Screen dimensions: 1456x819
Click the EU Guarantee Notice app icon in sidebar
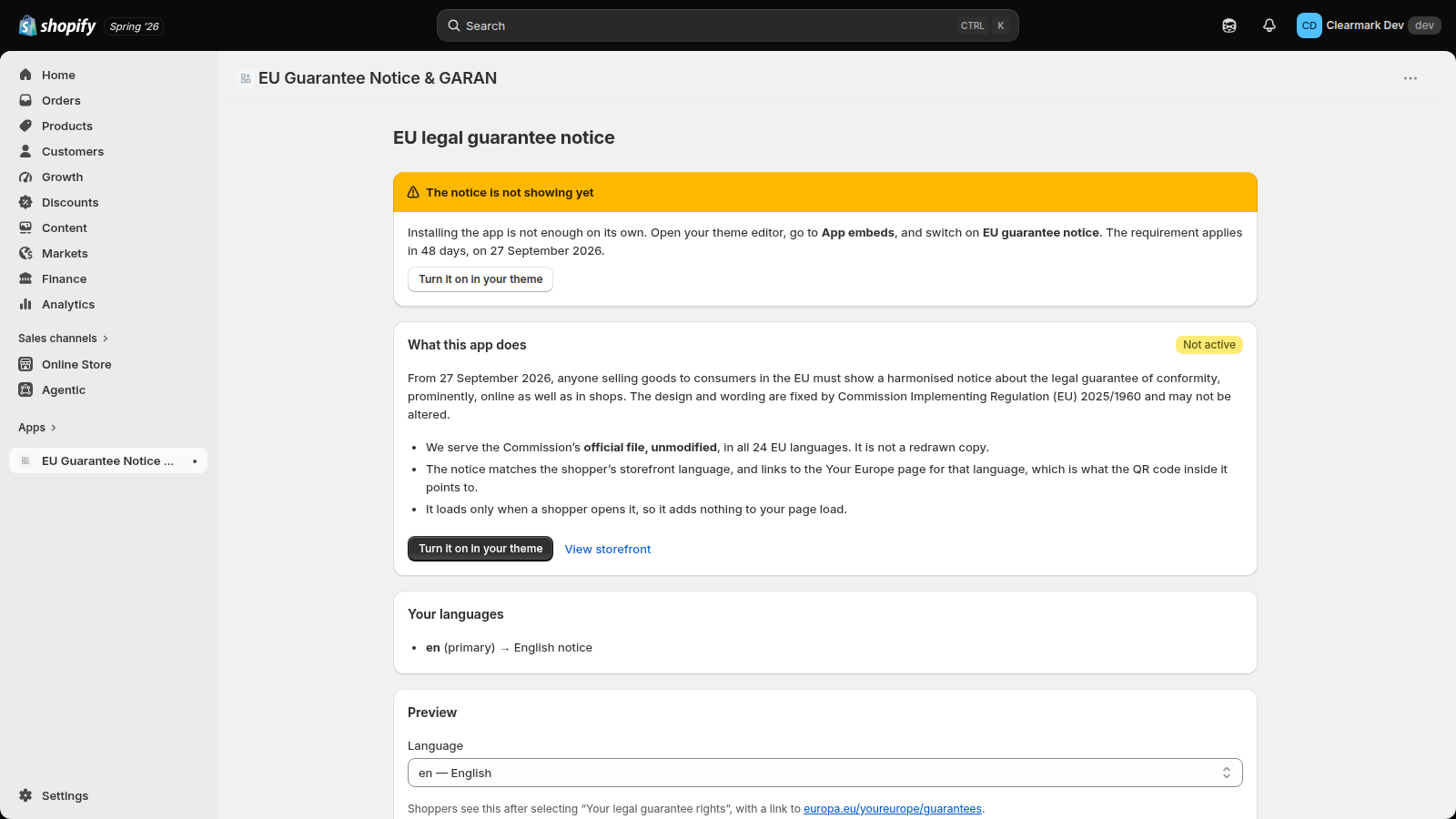click(25, 460)
